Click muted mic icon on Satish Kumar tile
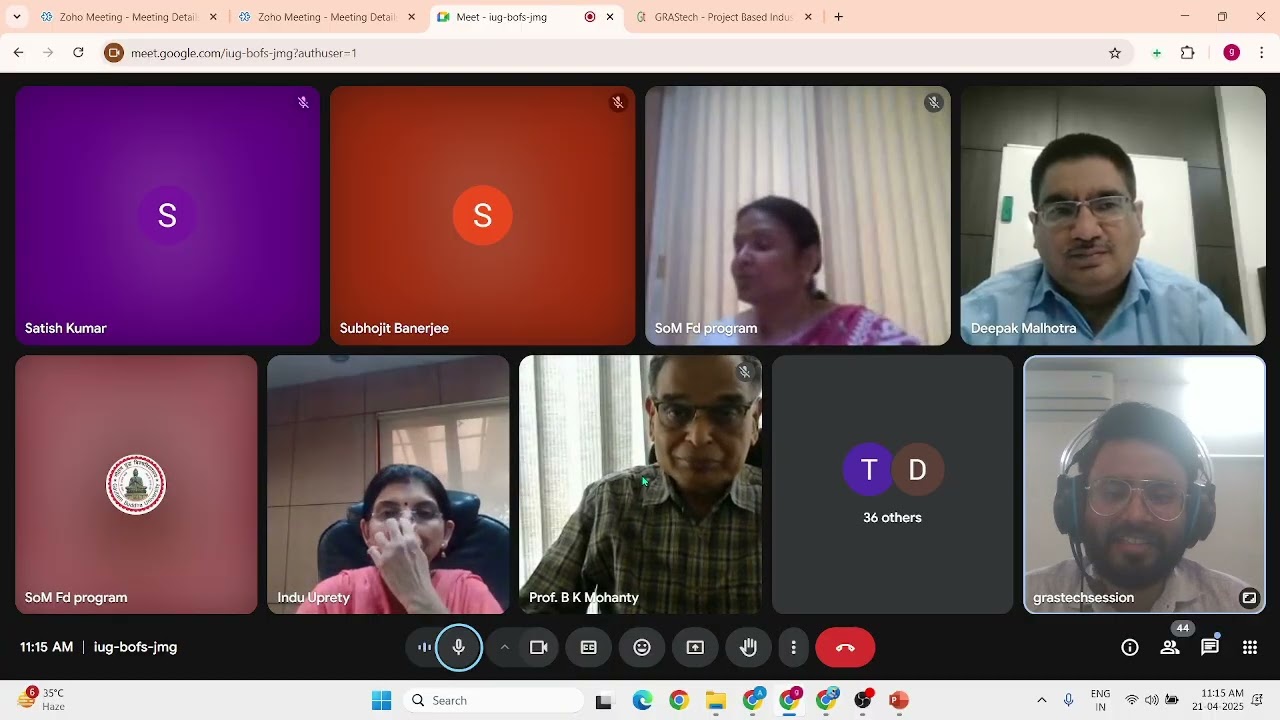This screenshot has width=1280, height=720. (x=303, y=102)
